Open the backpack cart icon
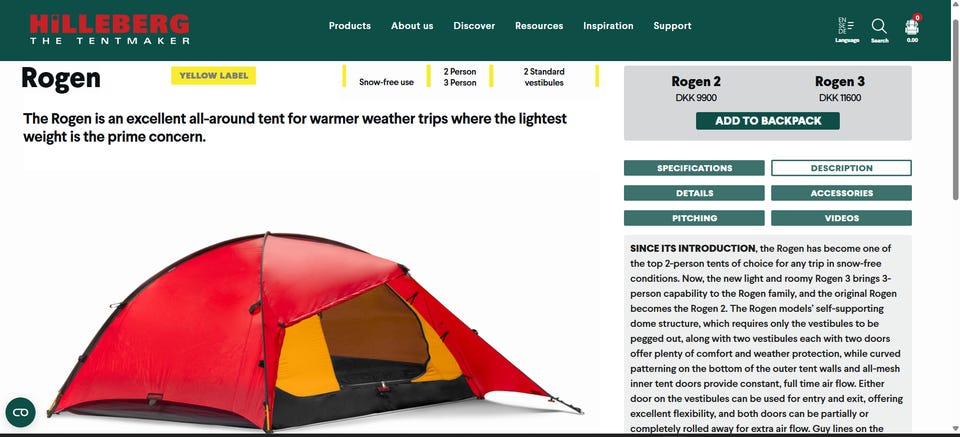The image size is (960, 437). (912, 29)
